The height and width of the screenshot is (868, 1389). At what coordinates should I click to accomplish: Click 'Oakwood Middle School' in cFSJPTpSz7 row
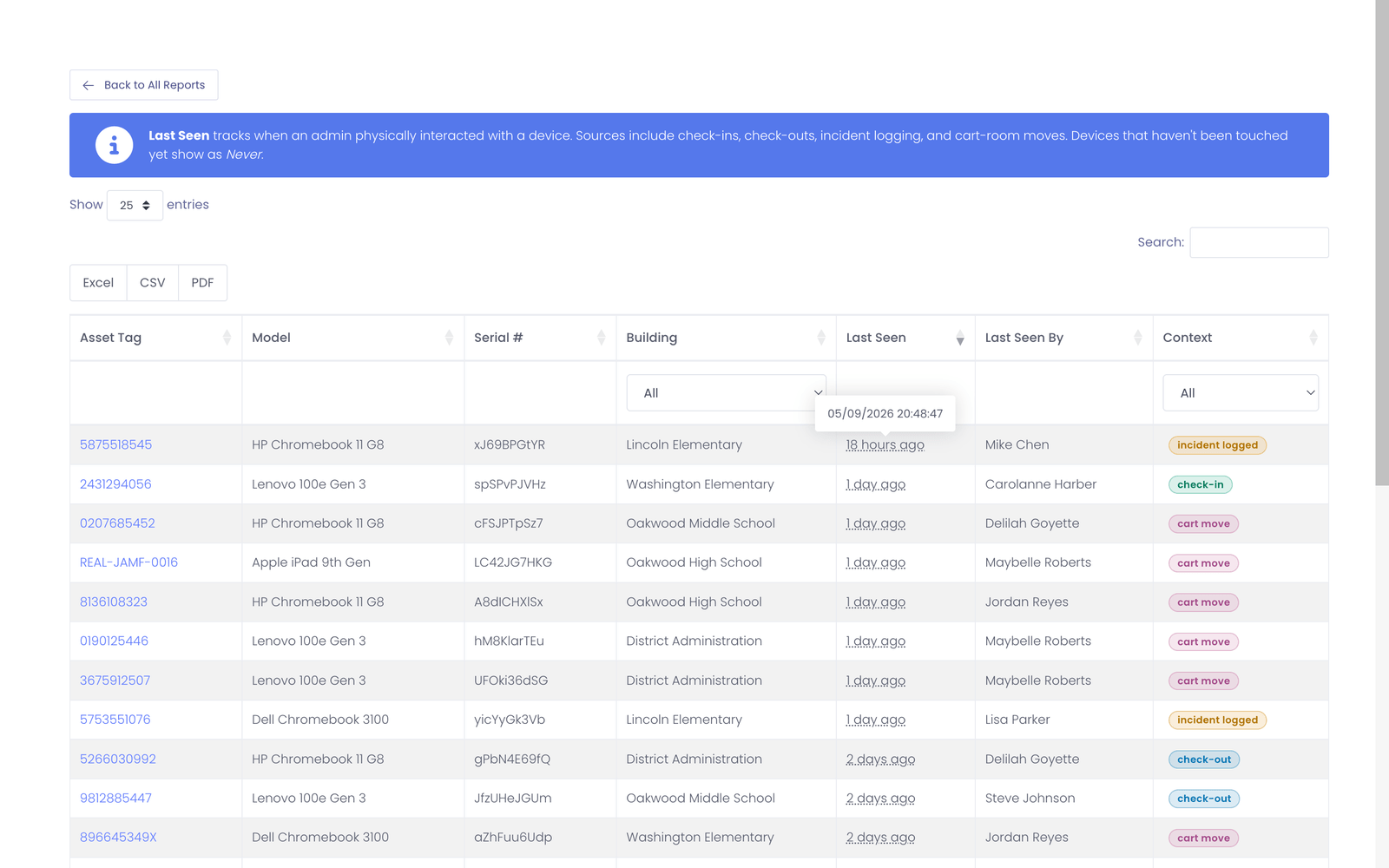[701, 523]
